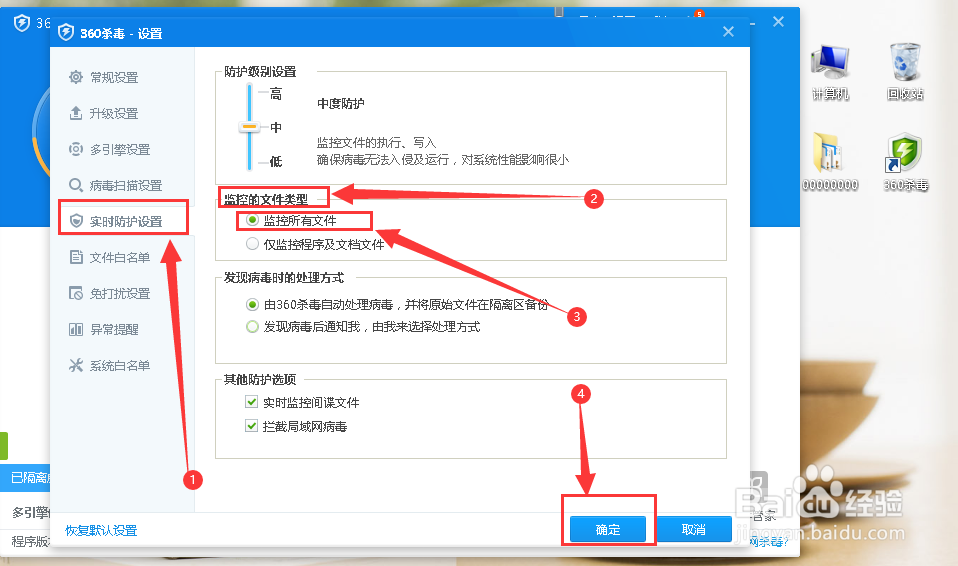This screenshot has height=566, width=958.
Task: Click the gear icon beside 常规设置
Action: click(x=76, y=77)
